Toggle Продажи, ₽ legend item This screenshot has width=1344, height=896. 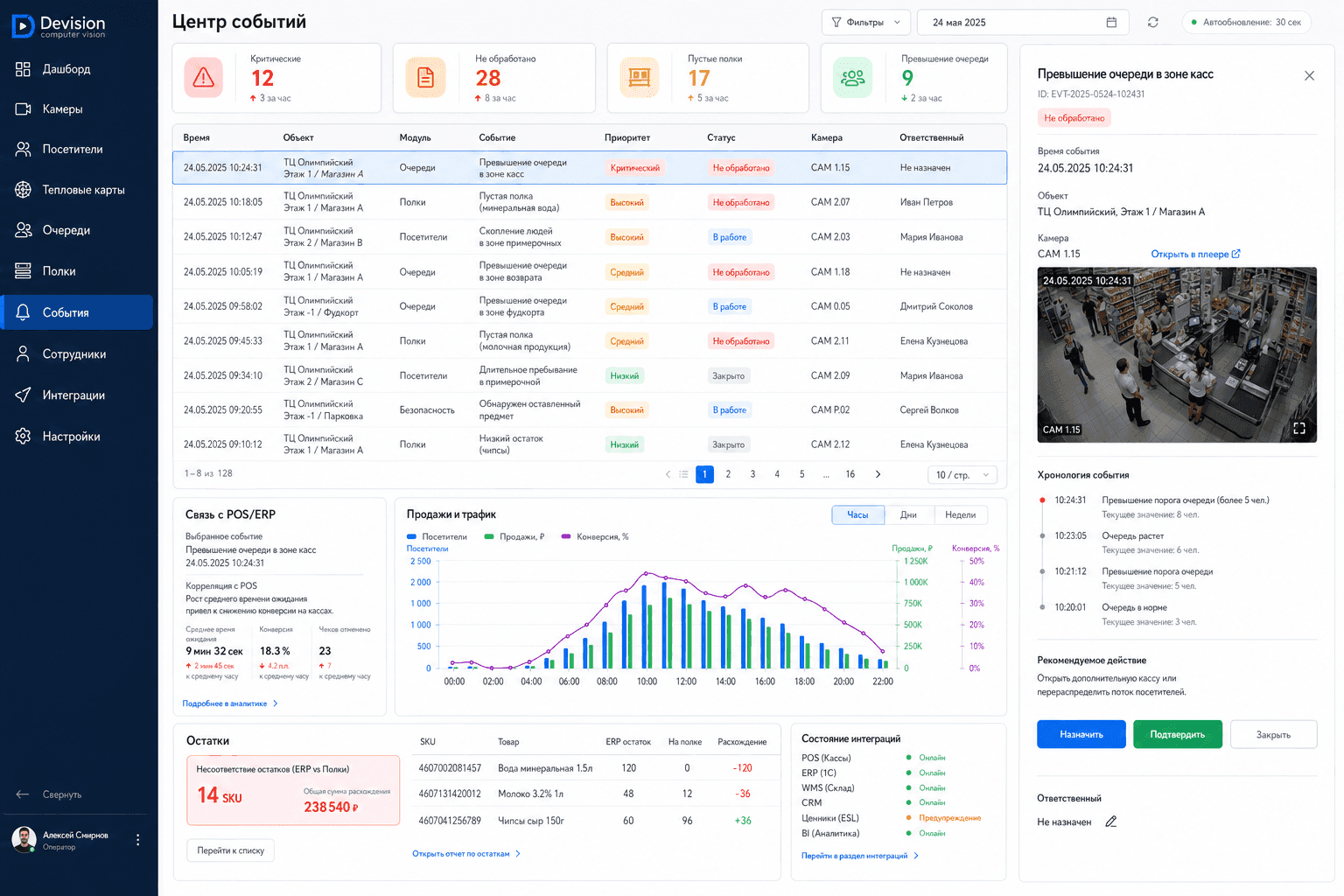coord(514,536)
